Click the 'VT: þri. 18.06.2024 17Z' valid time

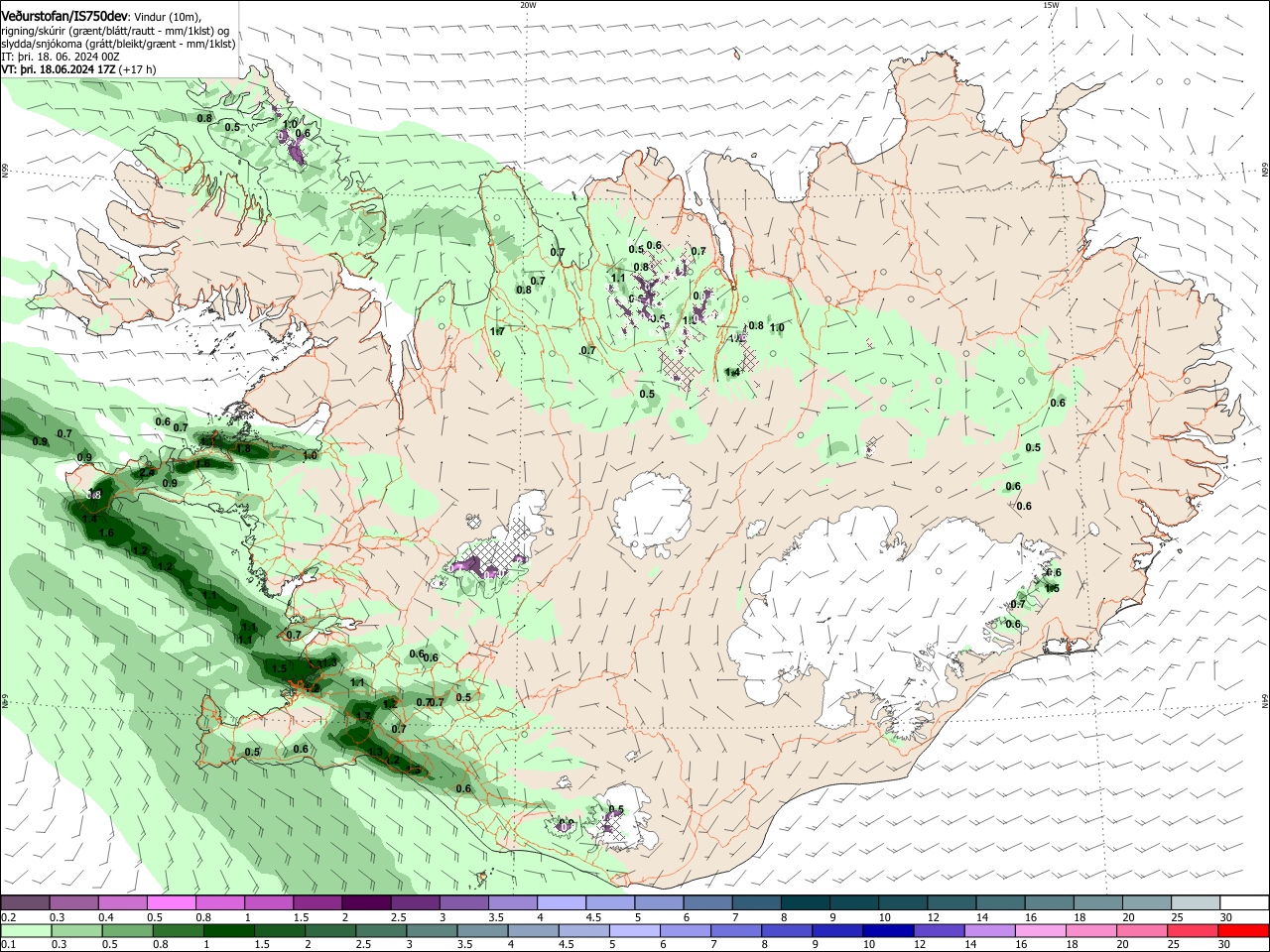pos(58,69)
